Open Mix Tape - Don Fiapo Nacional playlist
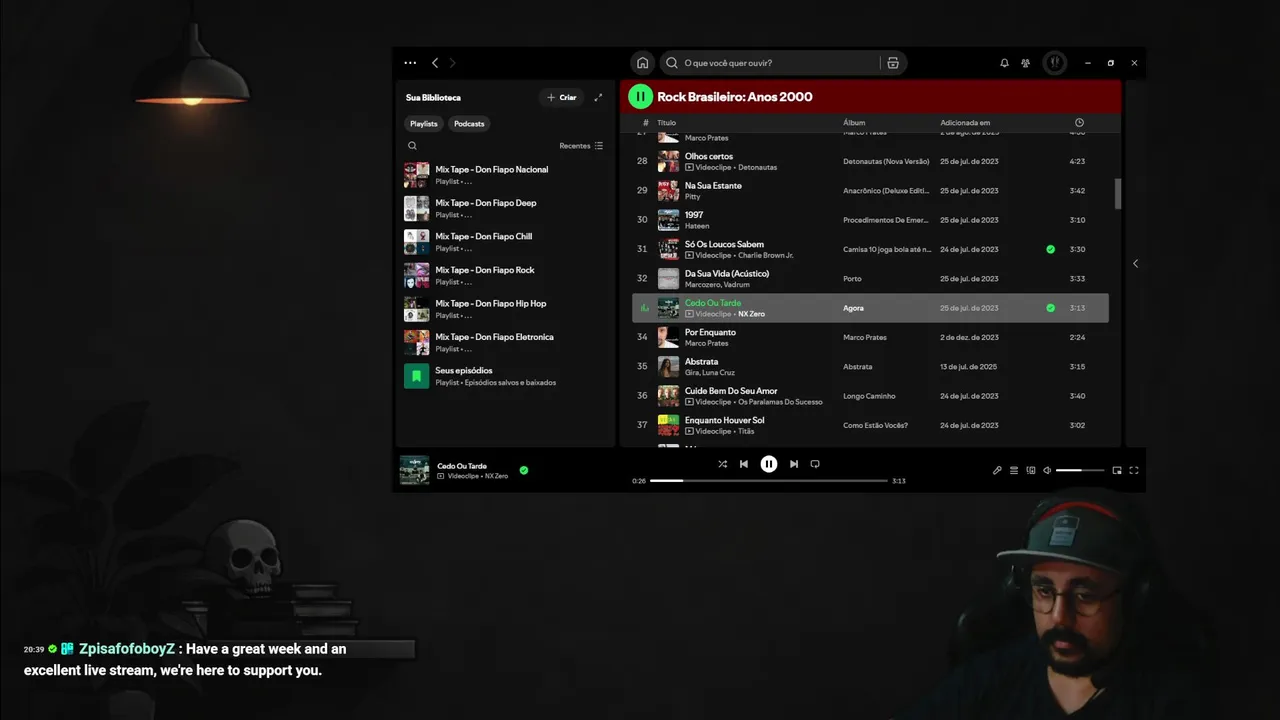This screenshot has height=720, width=1280. point(504,175)
